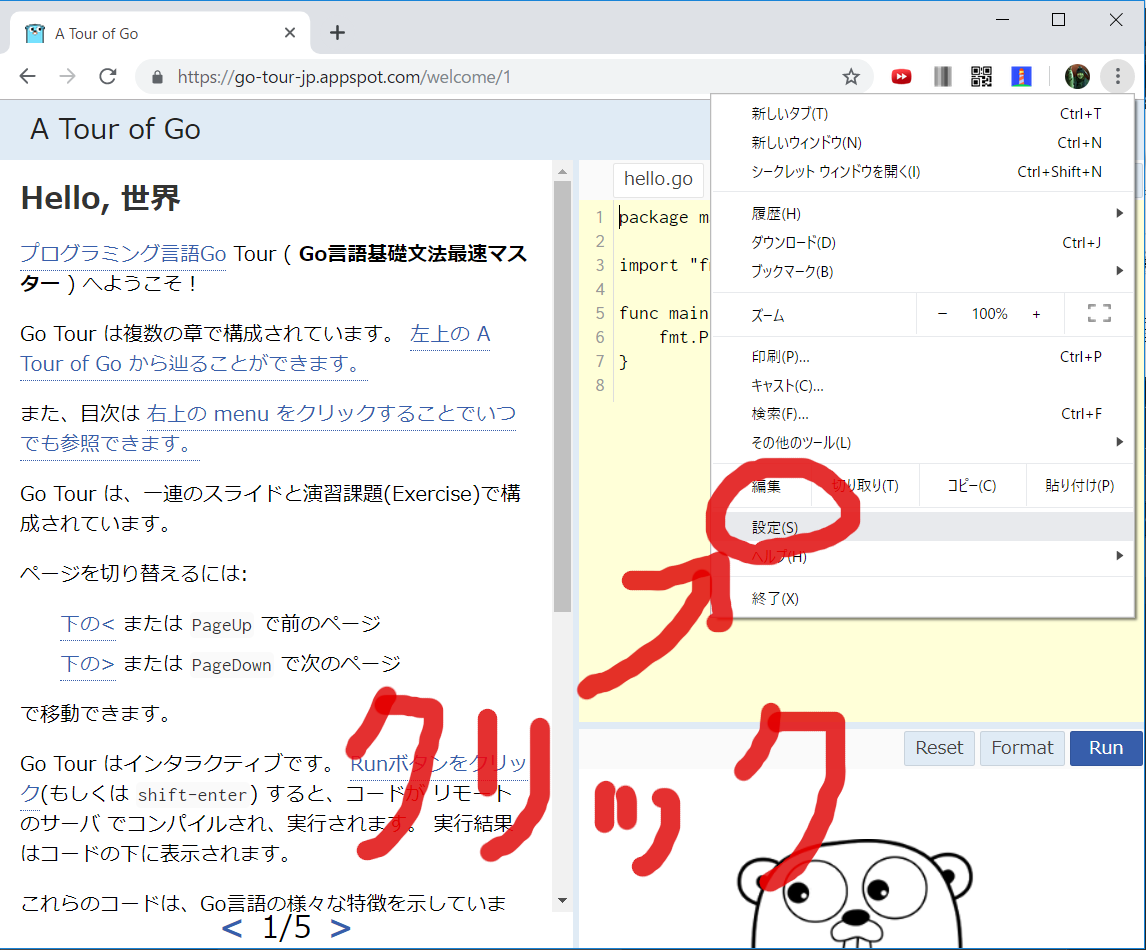Go to previous slide with < arrow
Image resolution: width=1146 pixels, height=950 pixels.
click(232, 928)
